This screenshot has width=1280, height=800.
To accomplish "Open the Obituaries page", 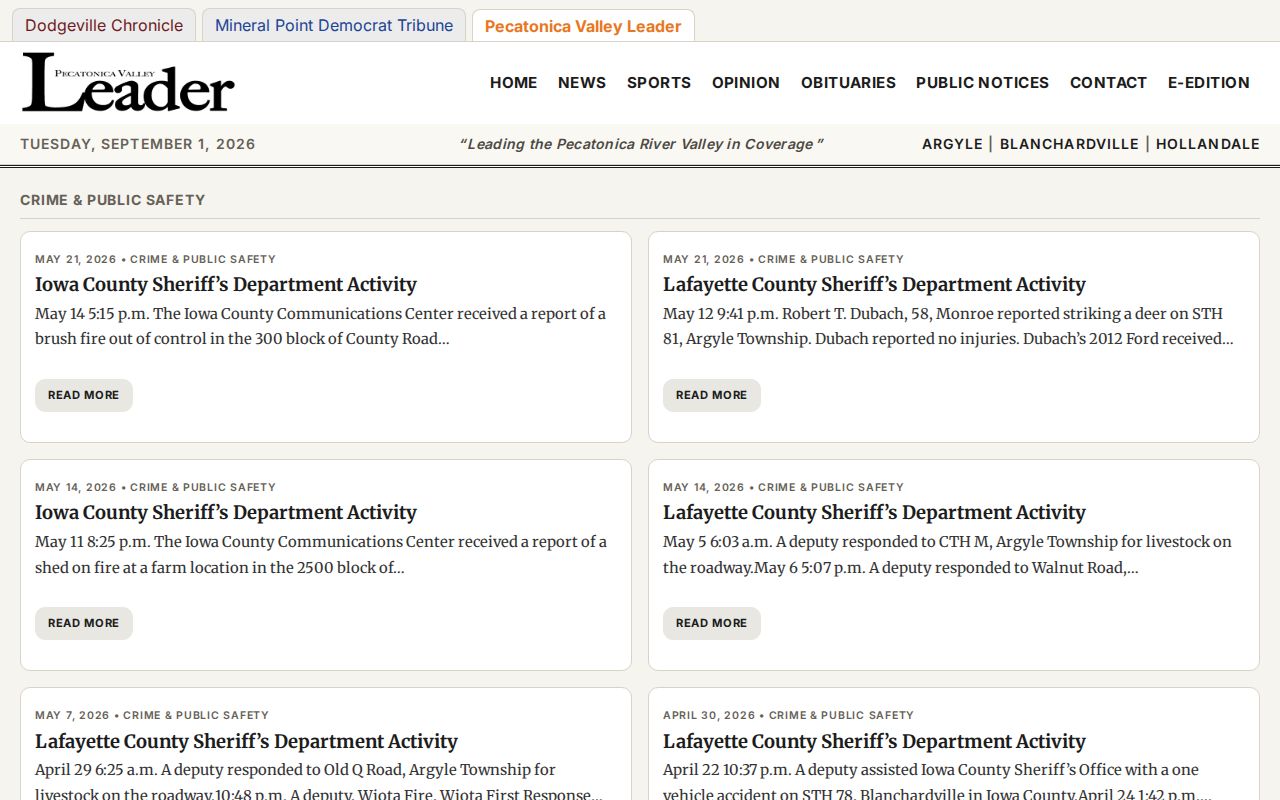I will point(848,83).
